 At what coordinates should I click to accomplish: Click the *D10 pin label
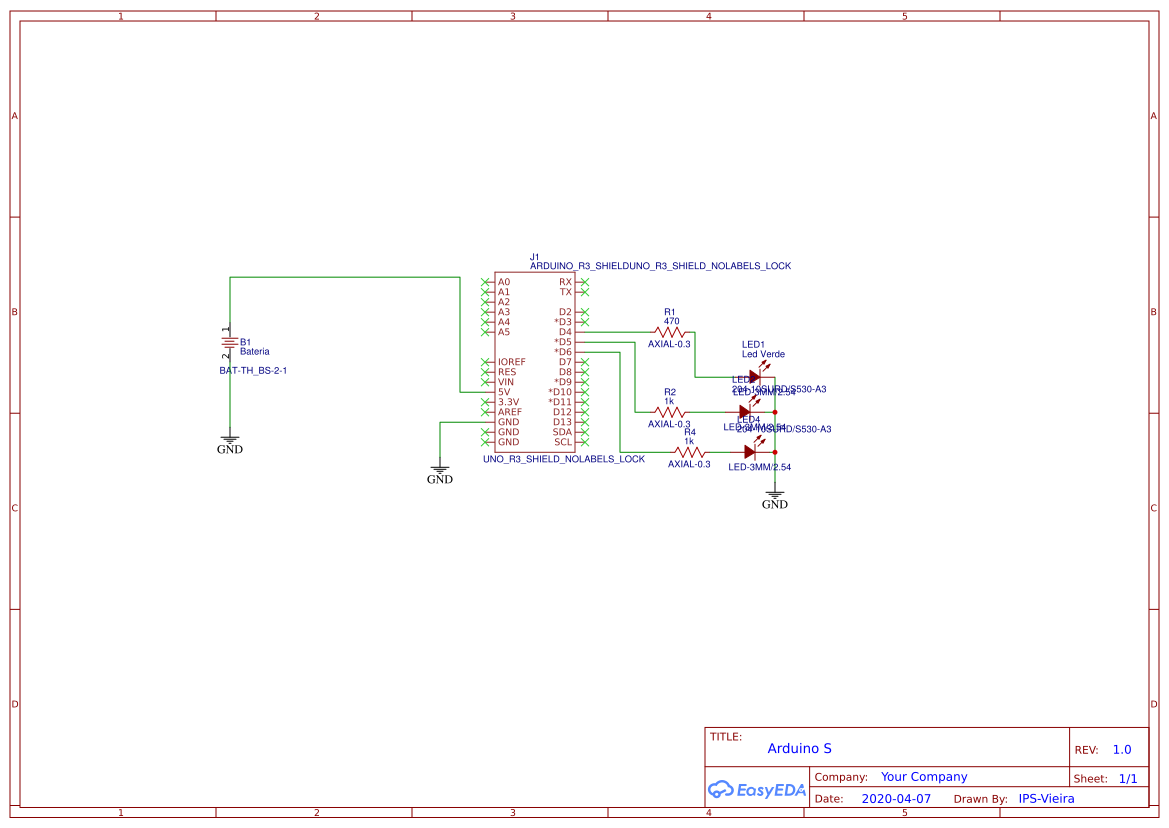click(560, 392)
